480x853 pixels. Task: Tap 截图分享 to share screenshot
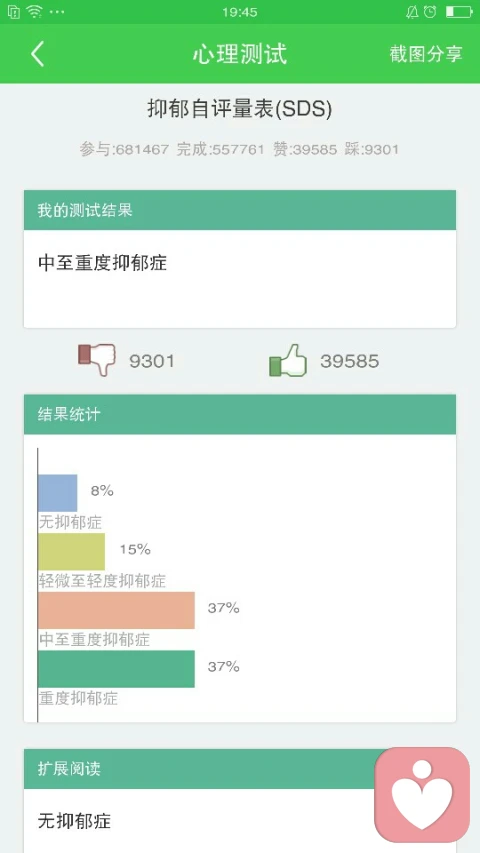tap(426, 54)
